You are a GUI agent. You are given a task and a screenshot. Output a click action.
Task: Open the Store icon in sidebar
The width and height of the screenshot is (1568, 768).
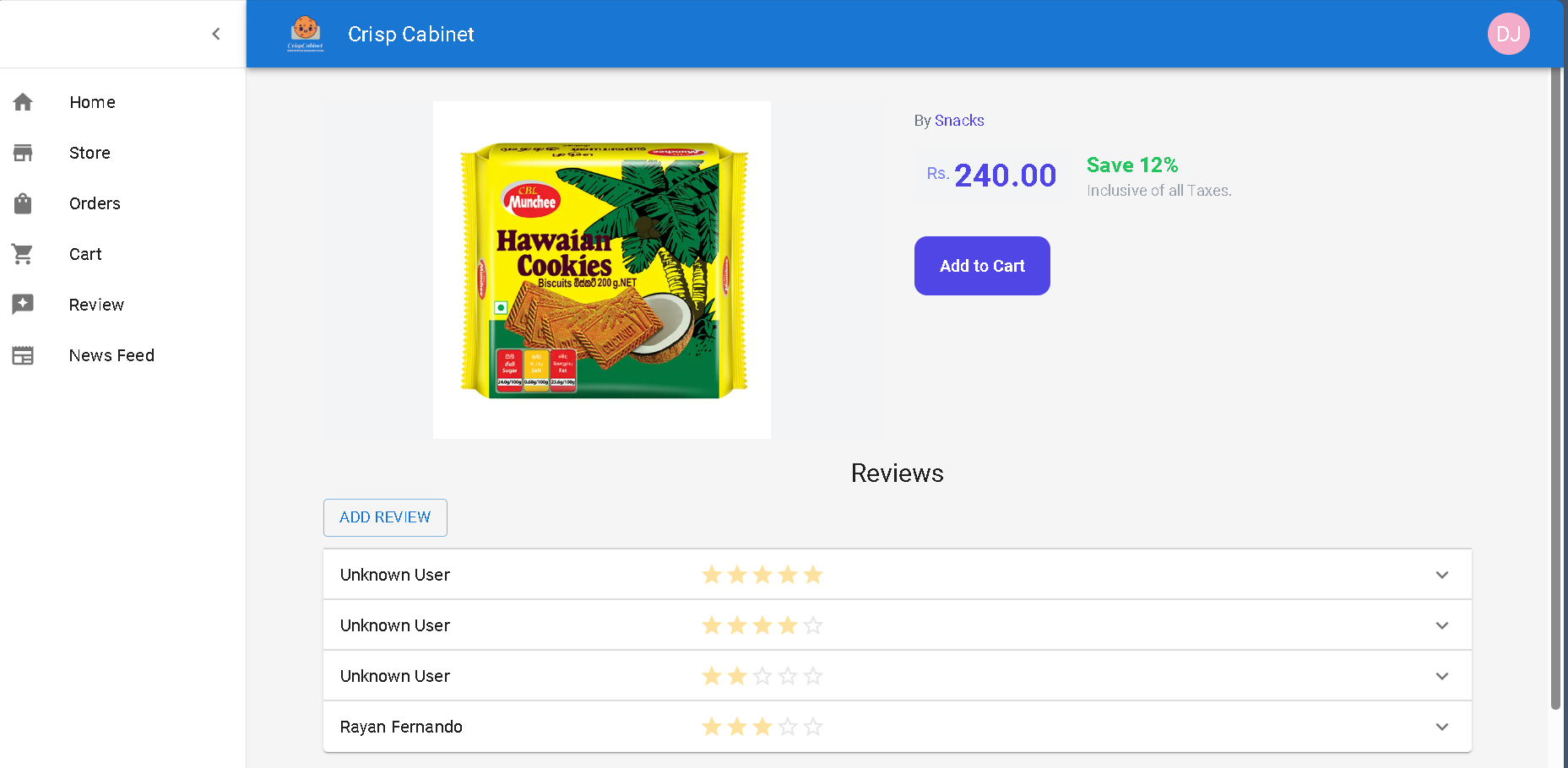point(23,153)
